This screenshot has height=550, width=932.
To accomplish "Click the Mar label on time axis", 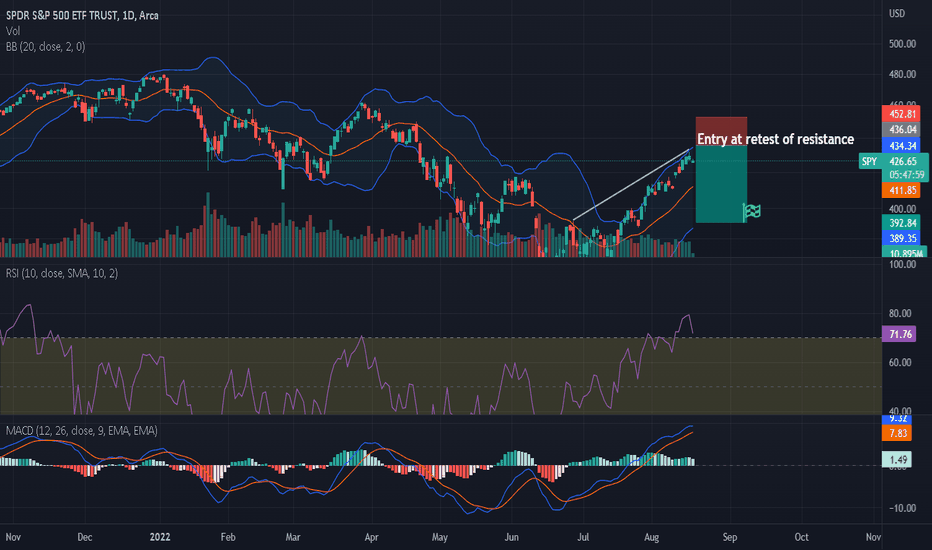I will click(x=292, y=538).
